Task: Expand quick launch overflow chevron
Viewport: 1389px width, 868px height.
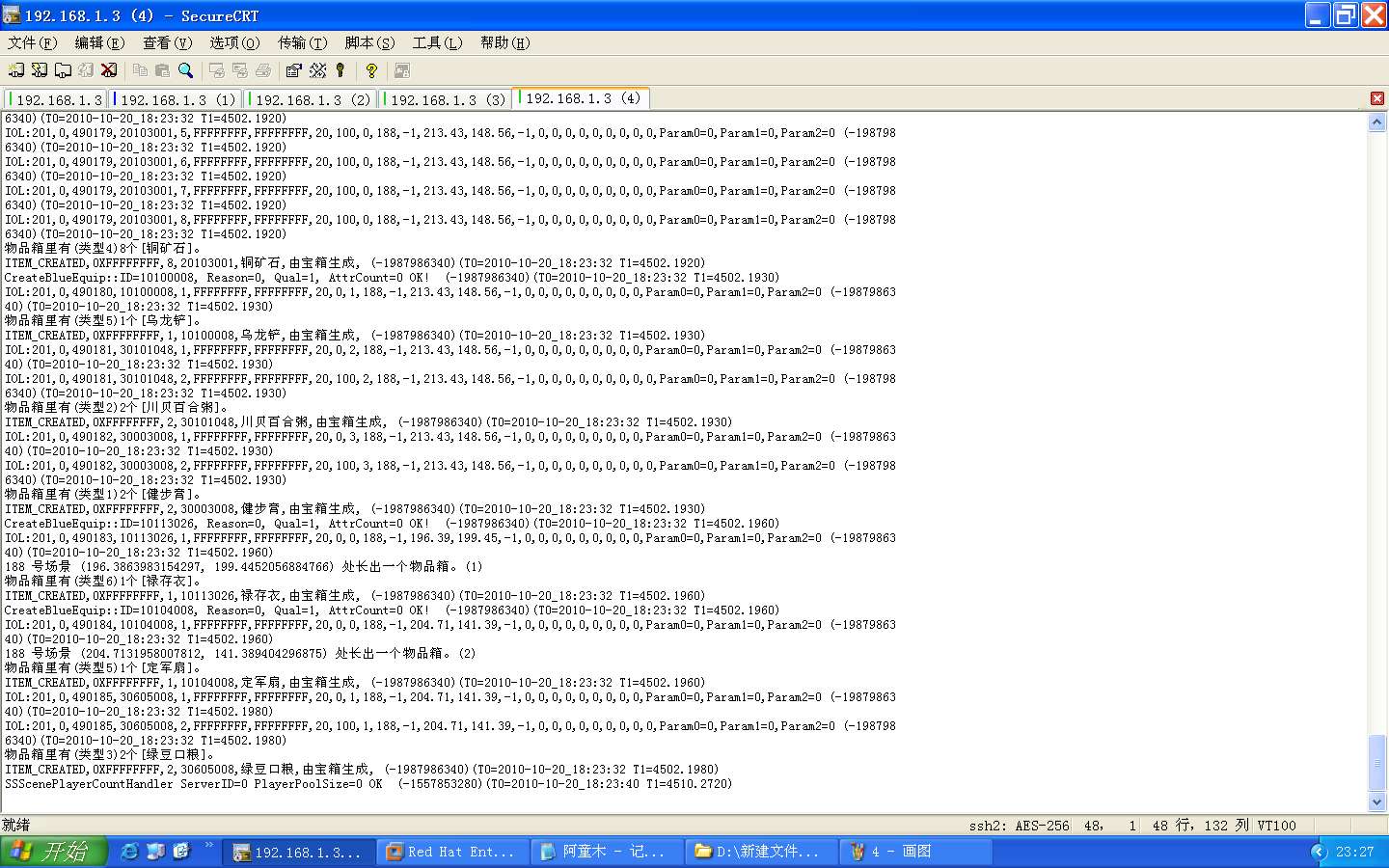Action: tap(208, 846)
